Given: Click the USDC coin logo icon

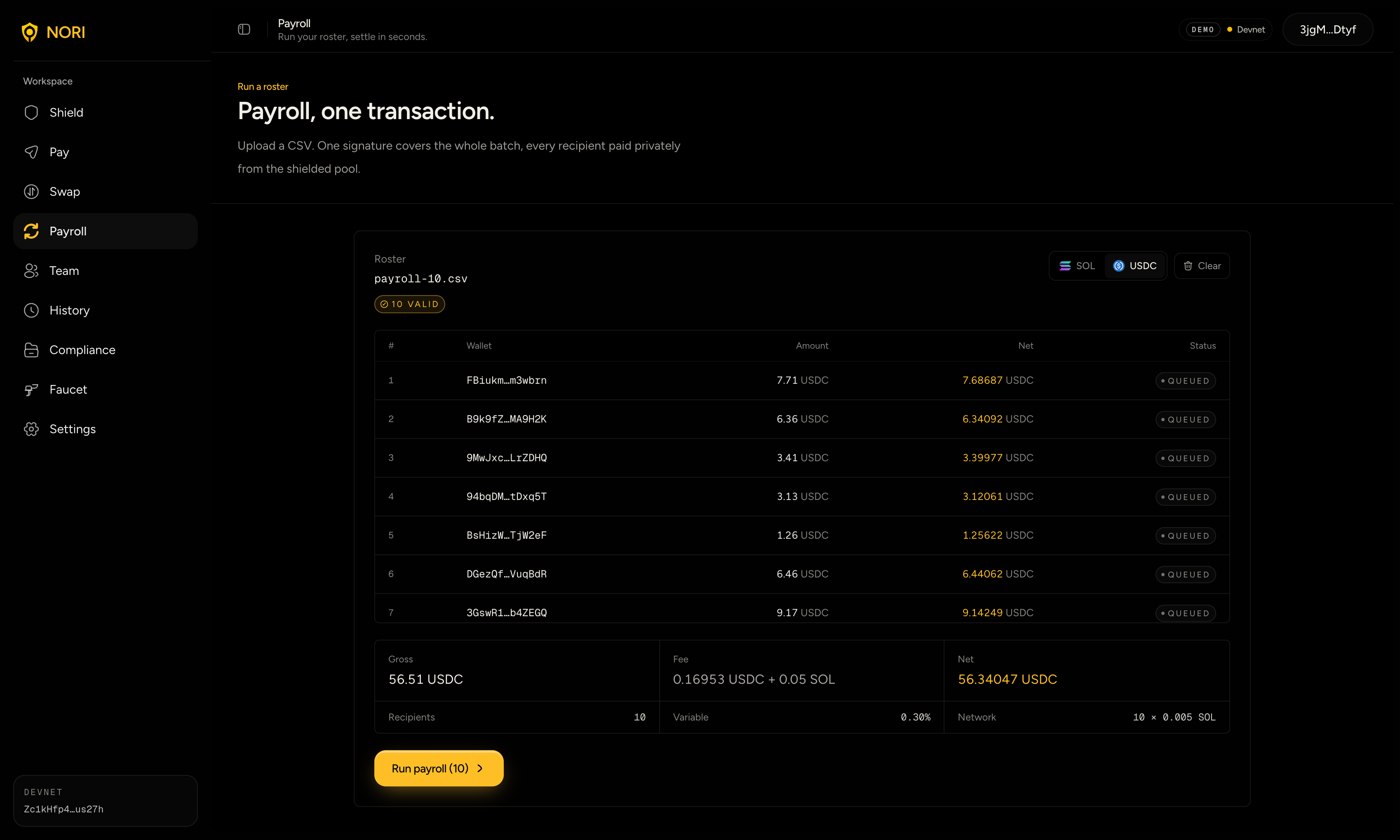Looking at the screenshot, I should click(1119, 266).
